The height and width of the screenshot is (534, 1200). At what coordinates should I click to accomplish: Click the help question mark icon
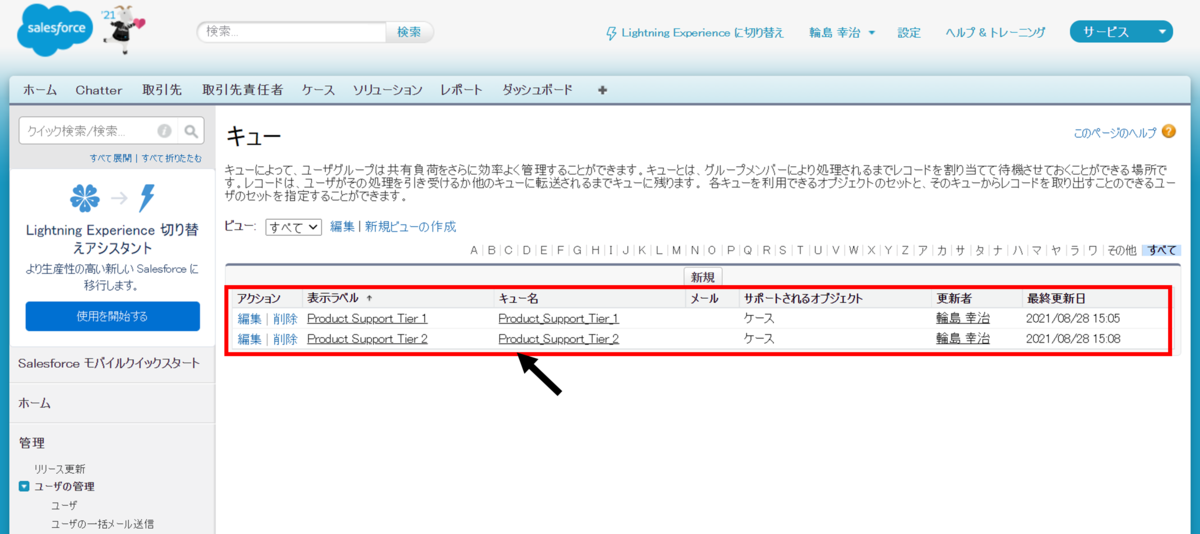pos(1169,132)
